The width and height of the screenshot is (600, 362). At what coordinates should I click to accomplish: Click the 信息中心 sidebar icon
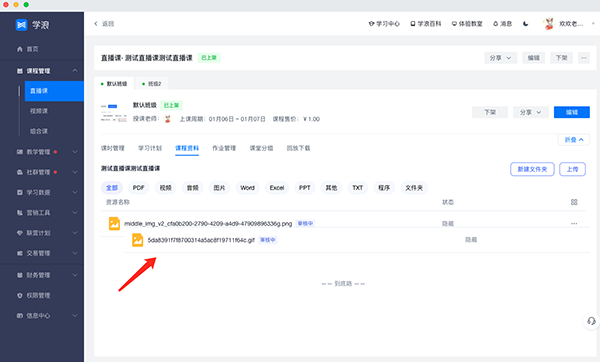tap(20, 316)
